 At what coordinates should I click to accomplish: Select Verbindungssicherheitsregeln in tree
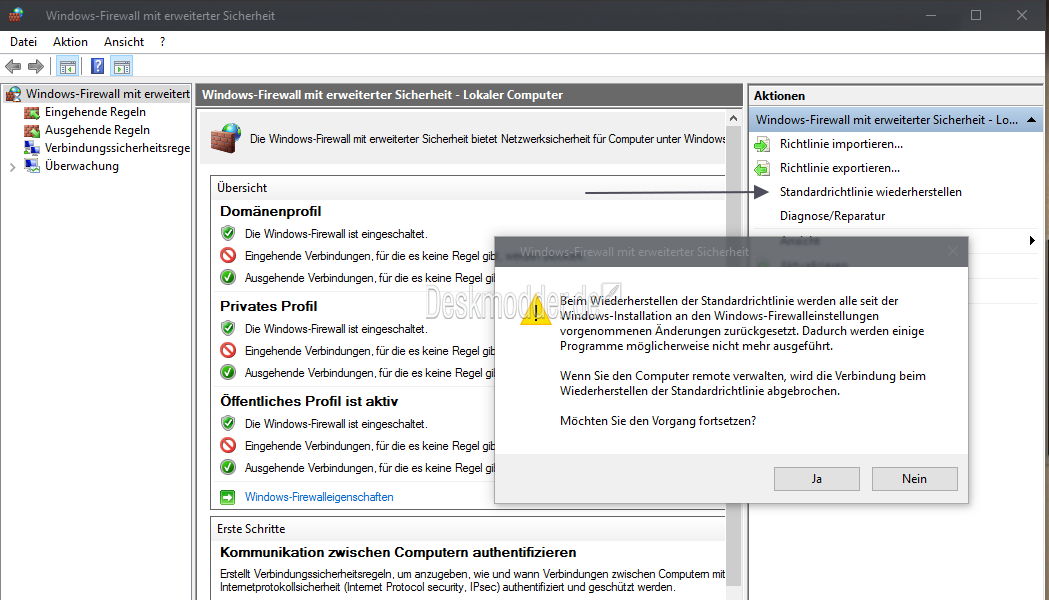pyautogui.click(x=117, y=148)
